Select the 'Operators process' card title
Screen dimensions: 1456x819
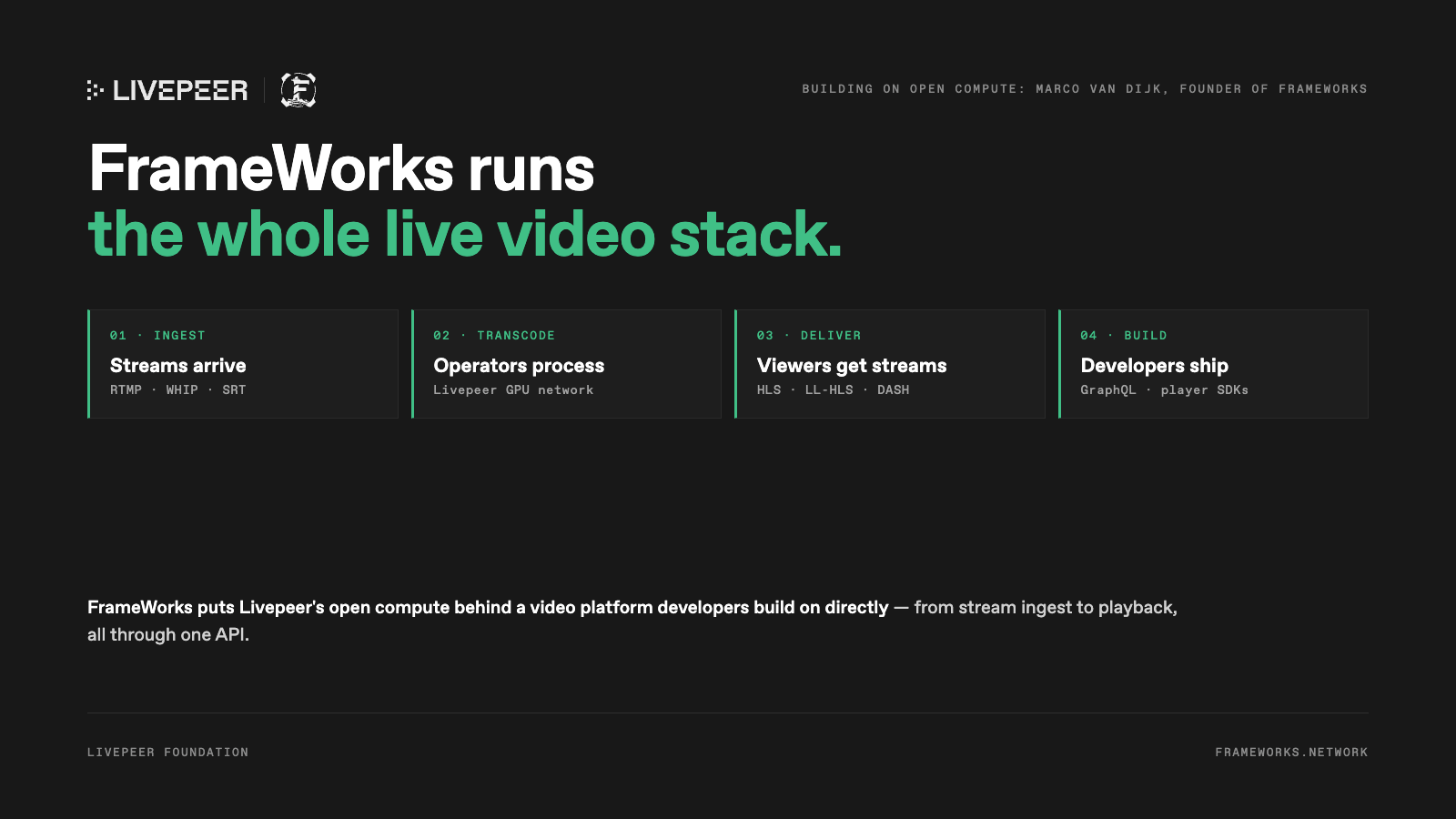click(x=519, y=366)
